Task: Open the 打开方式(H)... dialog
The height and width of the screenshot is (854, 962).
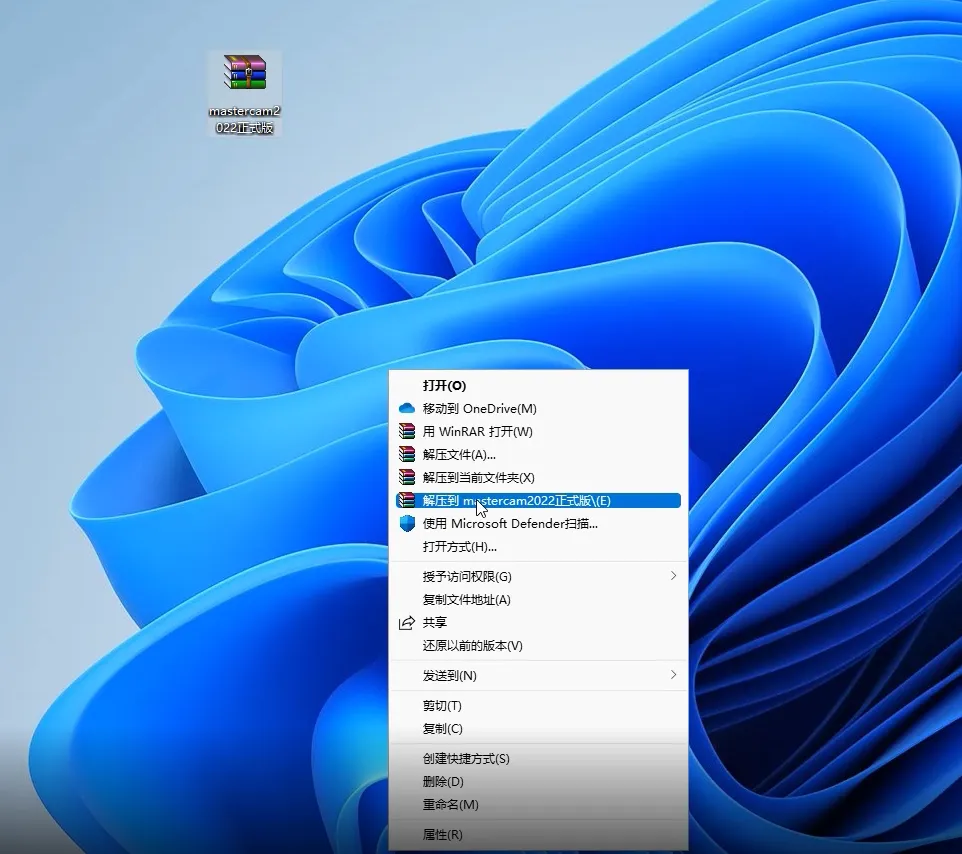Action: tap(538, 547)
